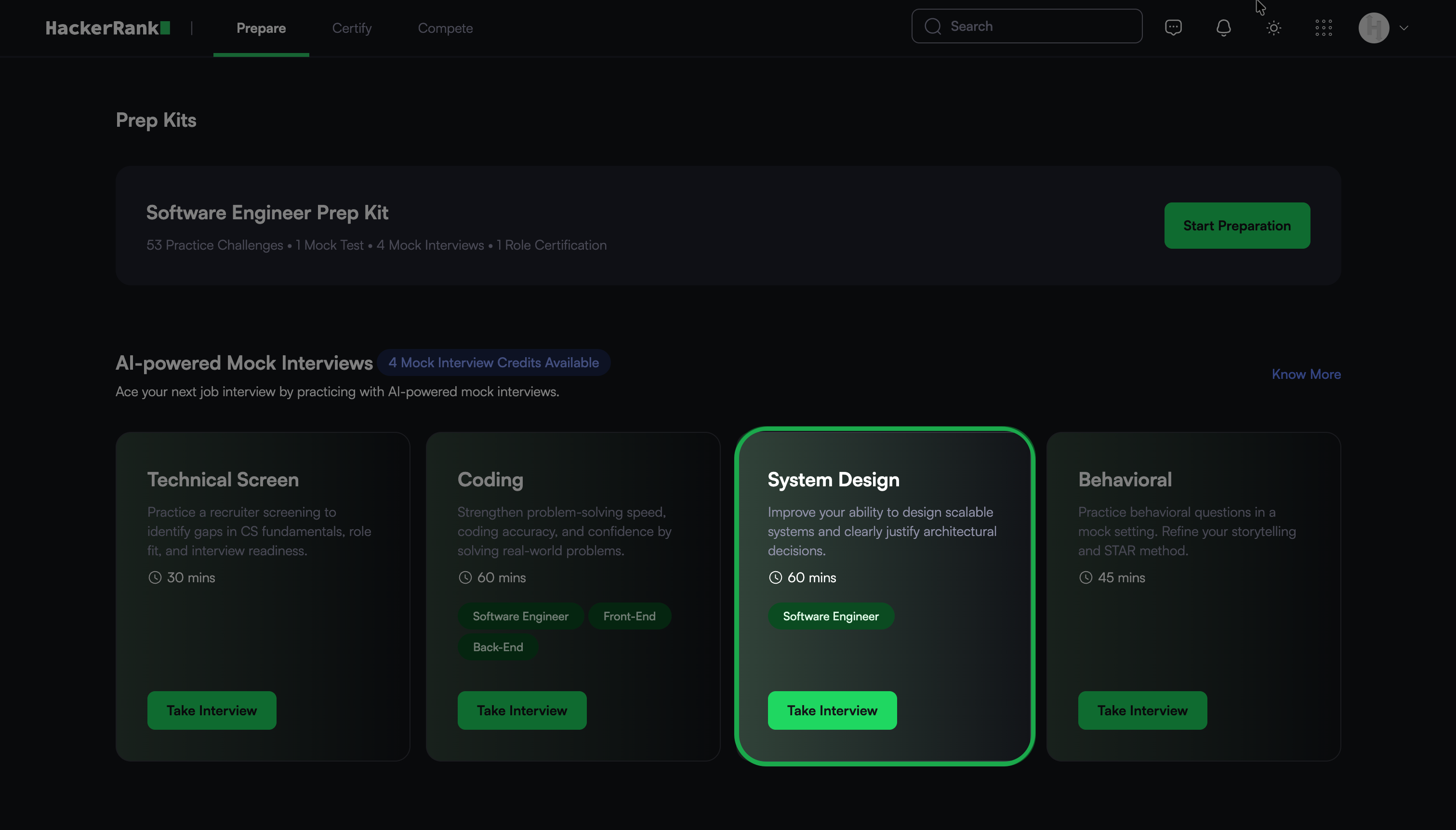Viewport: 1456px width, 830px height.
Task: Click the user profile avatar
Action: click(x=1374, y=27)
